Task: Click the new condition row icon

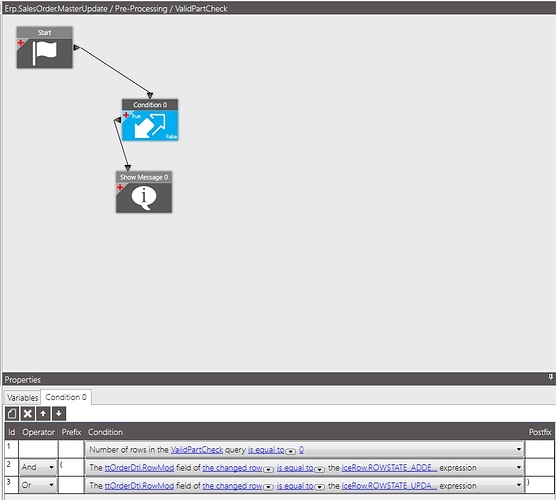Action: coord(12,413)
